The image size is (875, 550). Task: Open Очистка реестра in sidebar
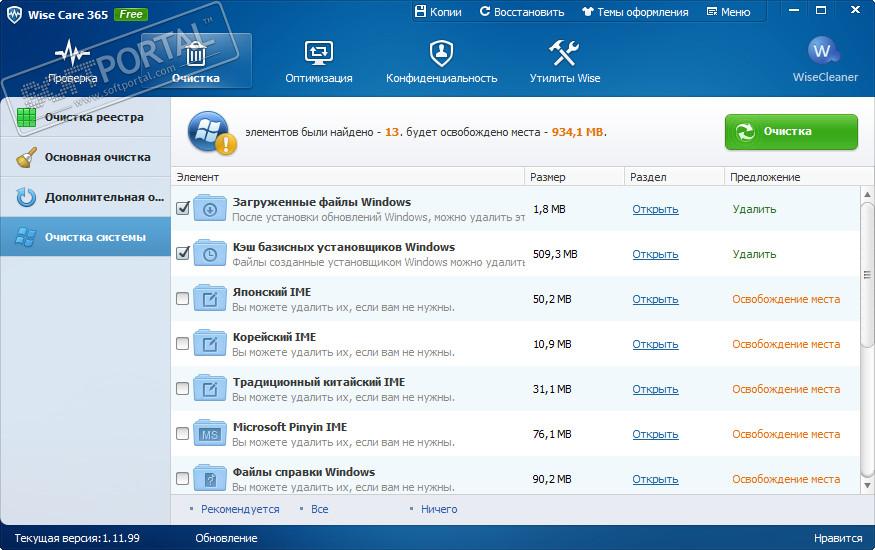click(x=85, y=117)
